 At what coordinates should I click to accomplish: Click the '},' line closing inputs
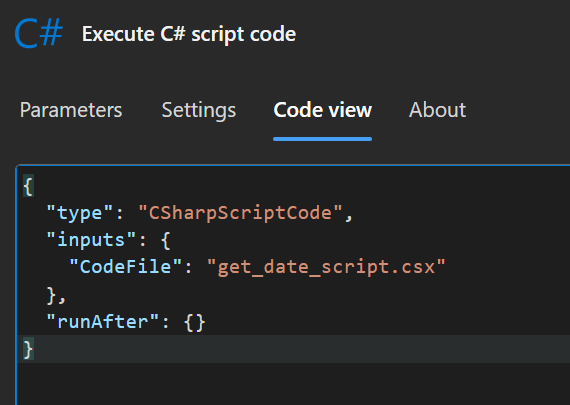tap(56, 295)
